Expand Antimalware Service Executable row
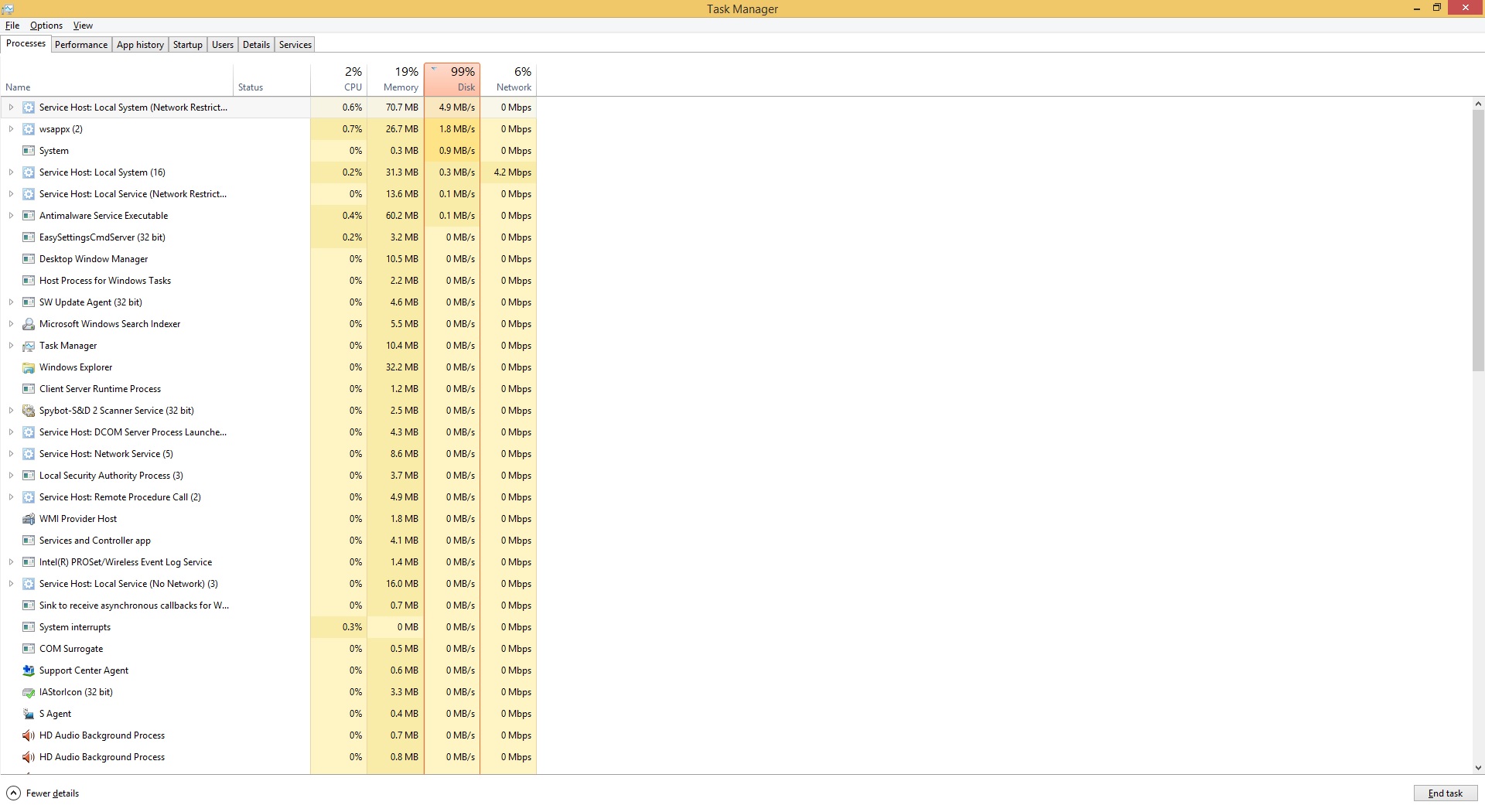The height and width of the screenshot is (812, 1485). (x=11, y=216)
